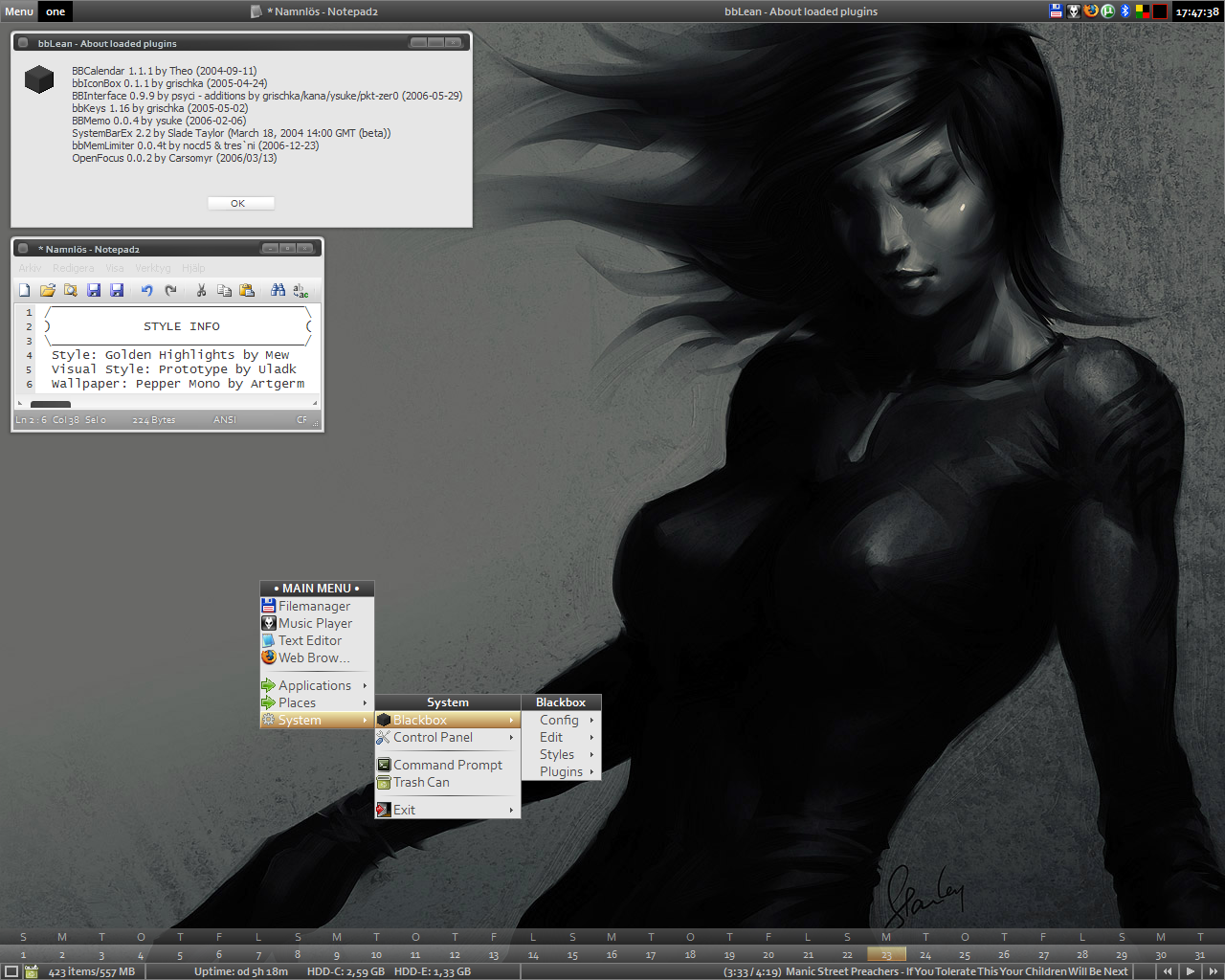
Task: Open Command Prompt in System menu
Action: coord(448,765)
